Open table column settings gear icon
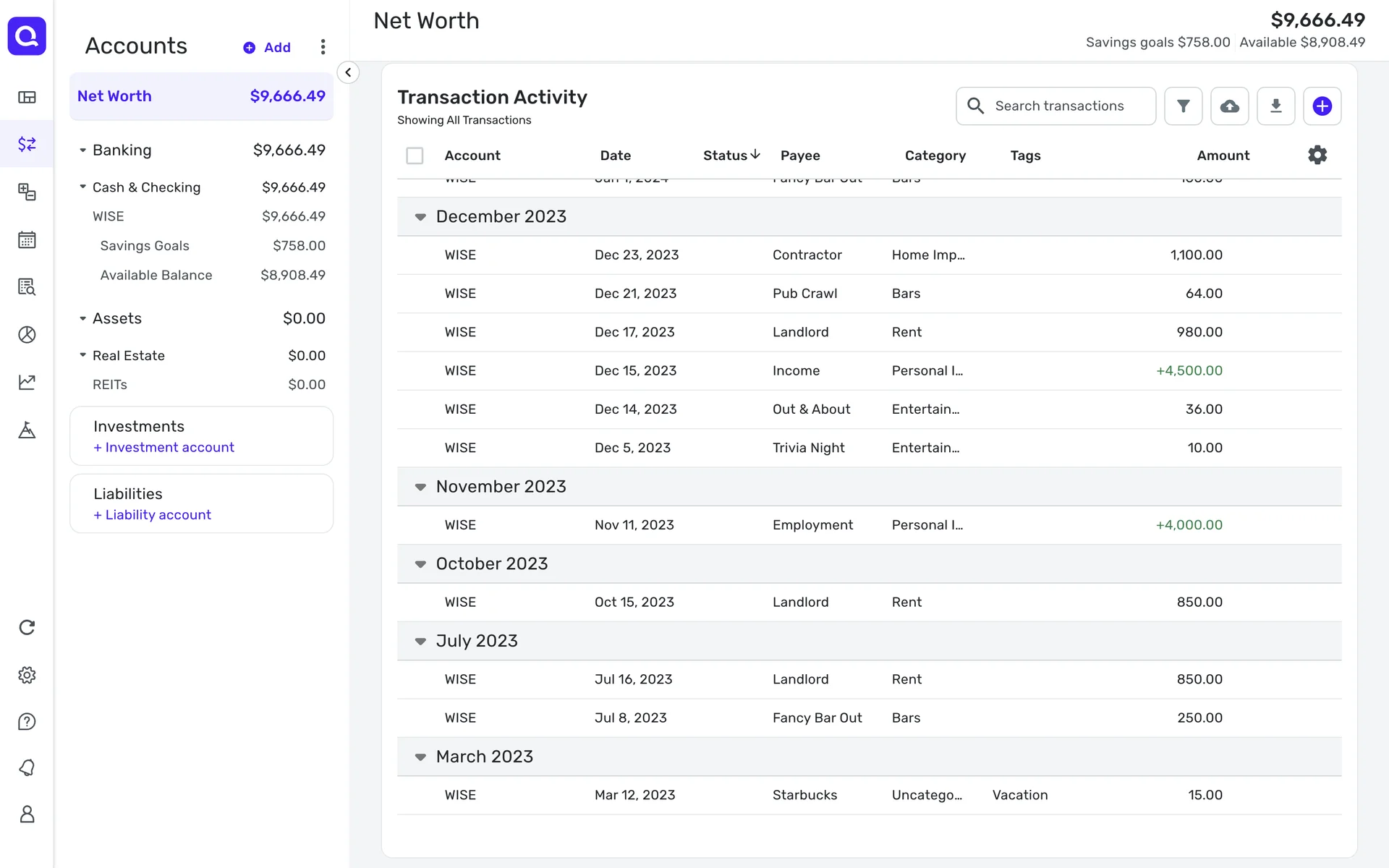1389x868 pixels. 1317,155
